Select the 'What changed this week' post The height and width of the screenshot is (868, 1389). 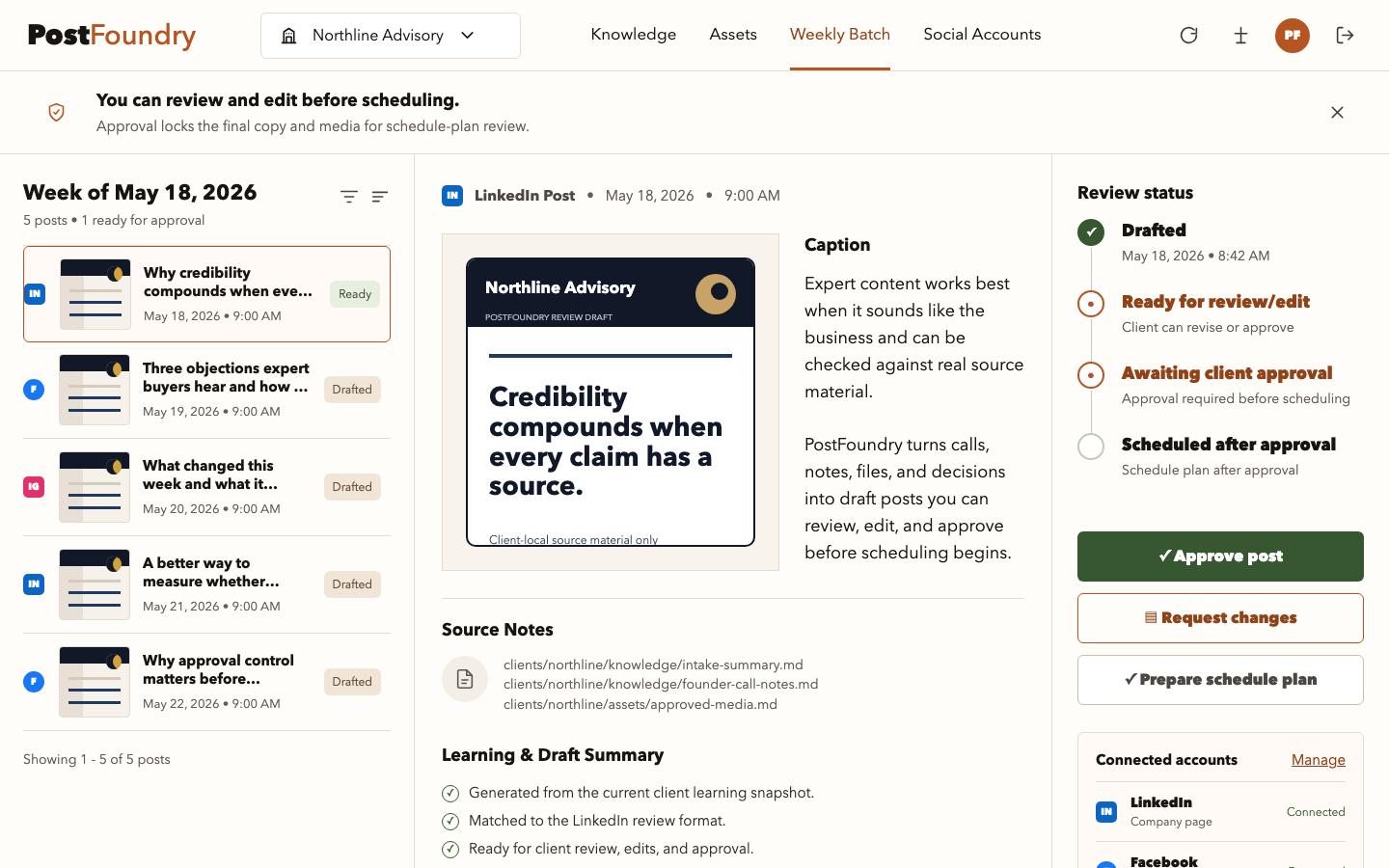click(x=206, y=487)
